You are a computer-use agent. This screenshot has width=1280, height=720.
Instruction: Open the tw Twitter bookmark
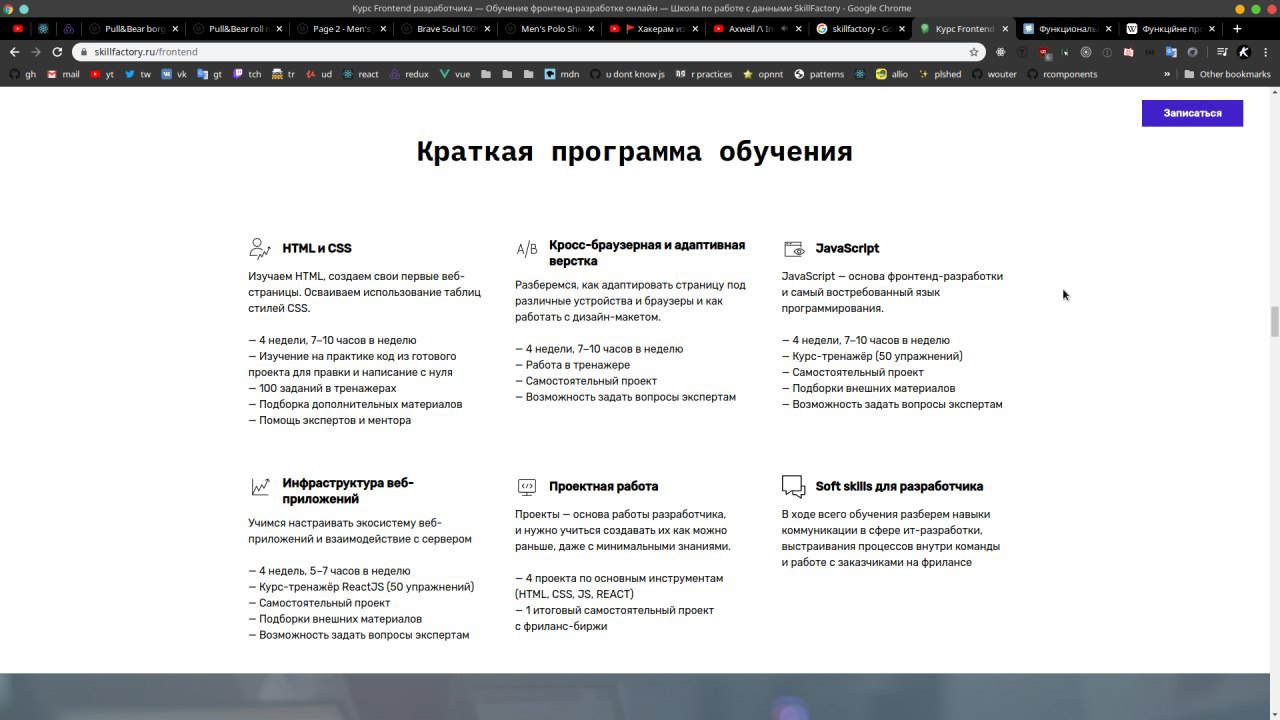(138, 74)
